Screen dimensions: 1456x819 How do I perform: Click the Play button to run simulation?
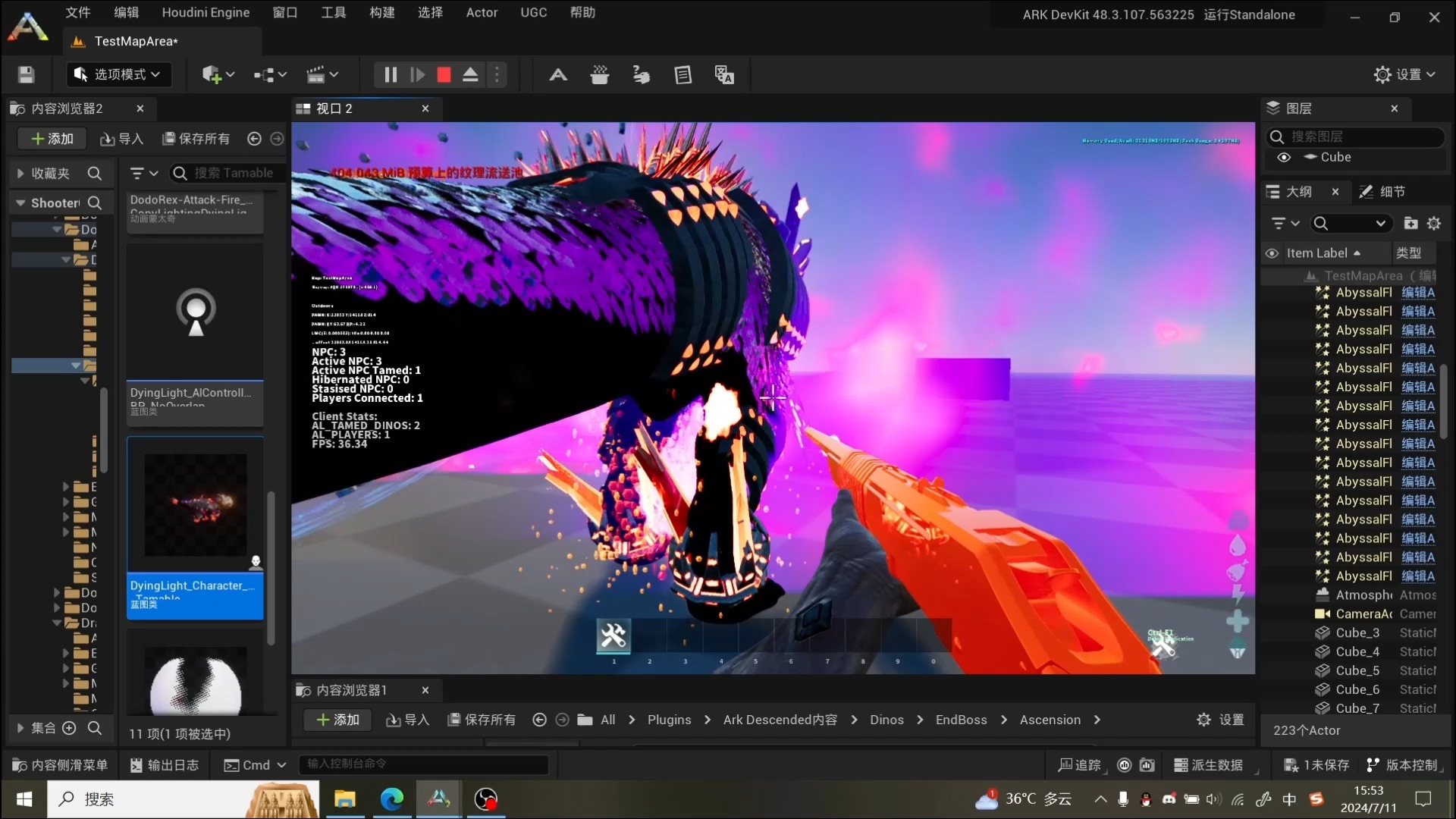[417, 75]
